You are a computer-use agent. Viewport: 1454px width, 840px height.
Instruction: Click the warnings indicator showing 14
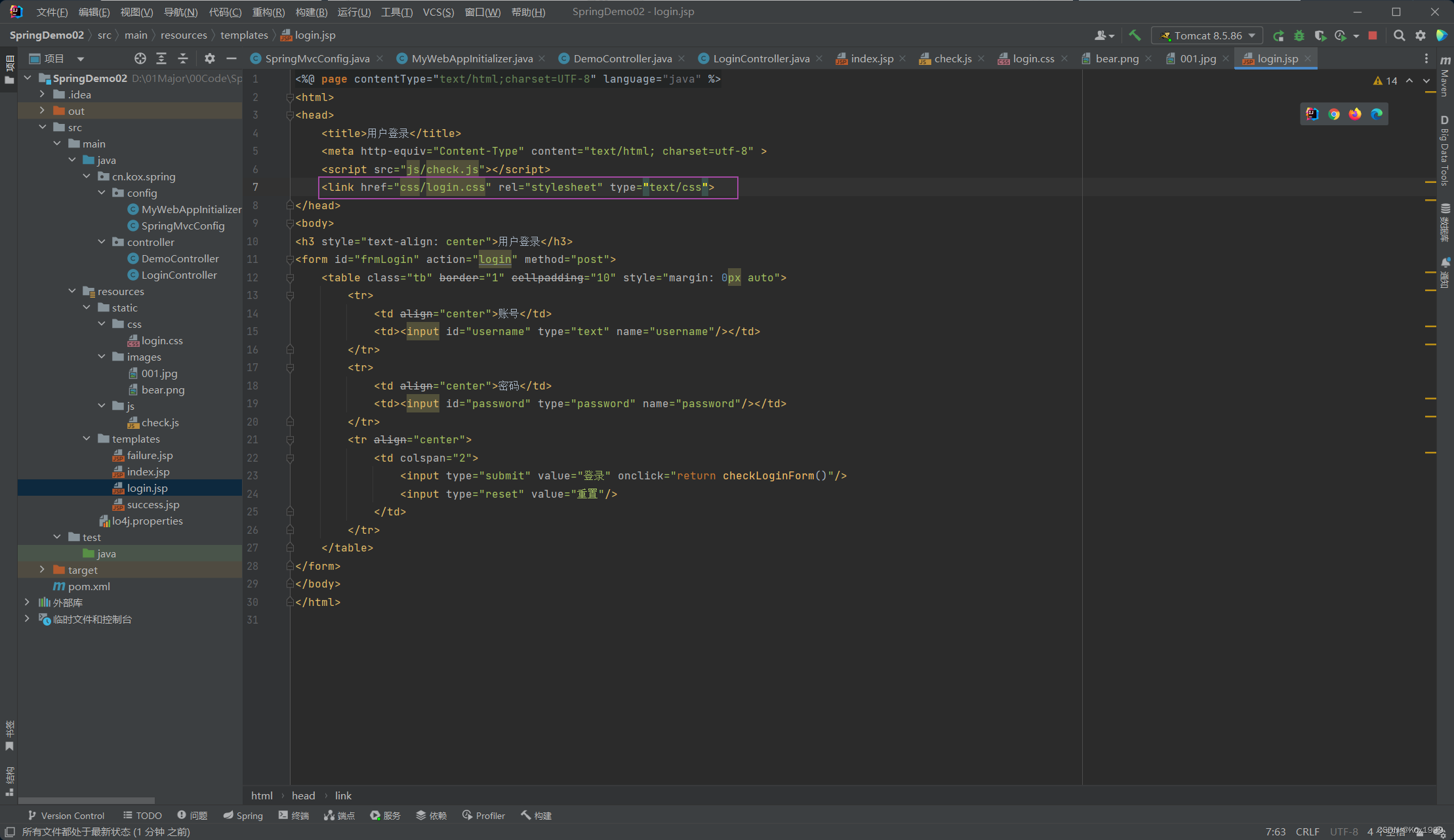coord(1385,81)
